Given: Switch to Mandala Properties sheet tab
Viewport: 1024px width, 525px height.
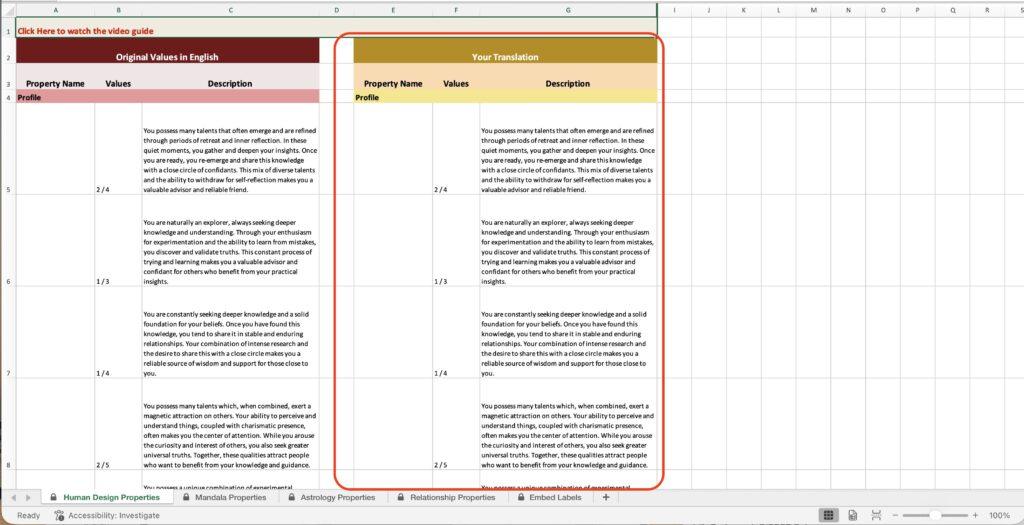Looking at the screenshot, I should (x=230, y=497).
